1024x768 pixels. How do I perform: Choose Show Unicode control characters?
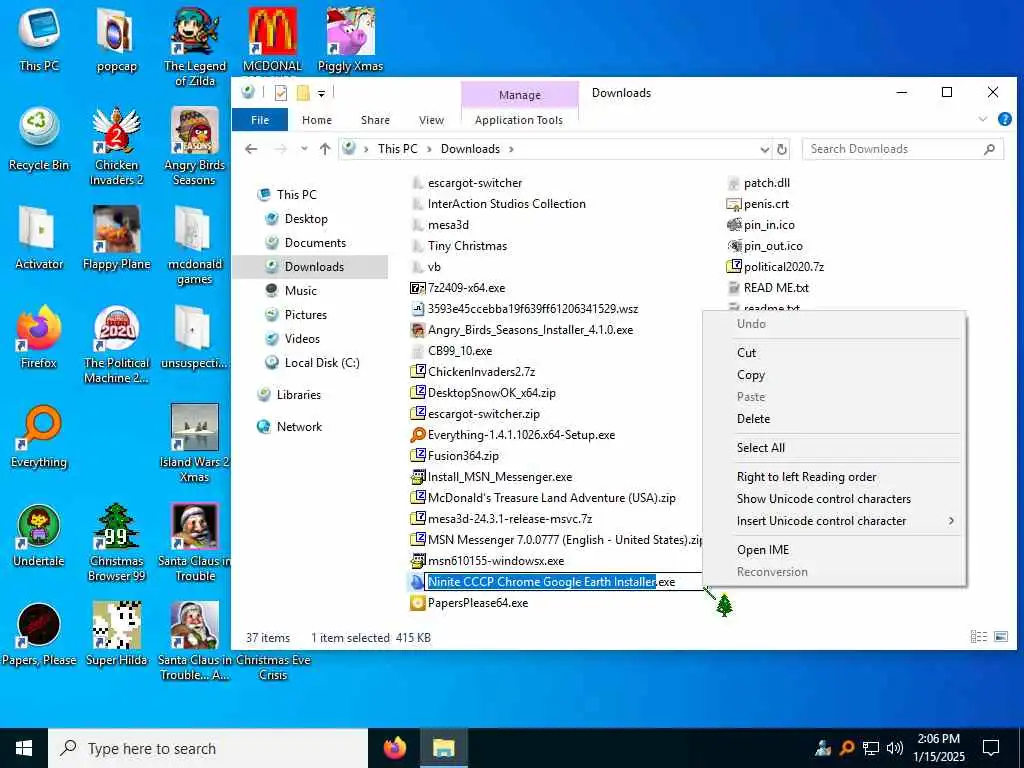[833, 499]
